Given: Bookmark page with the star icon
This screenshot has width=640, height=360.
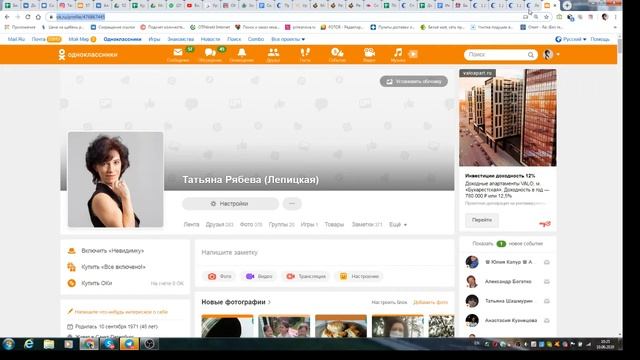Looking at the screenshot, I should click(x=546, y=17).
